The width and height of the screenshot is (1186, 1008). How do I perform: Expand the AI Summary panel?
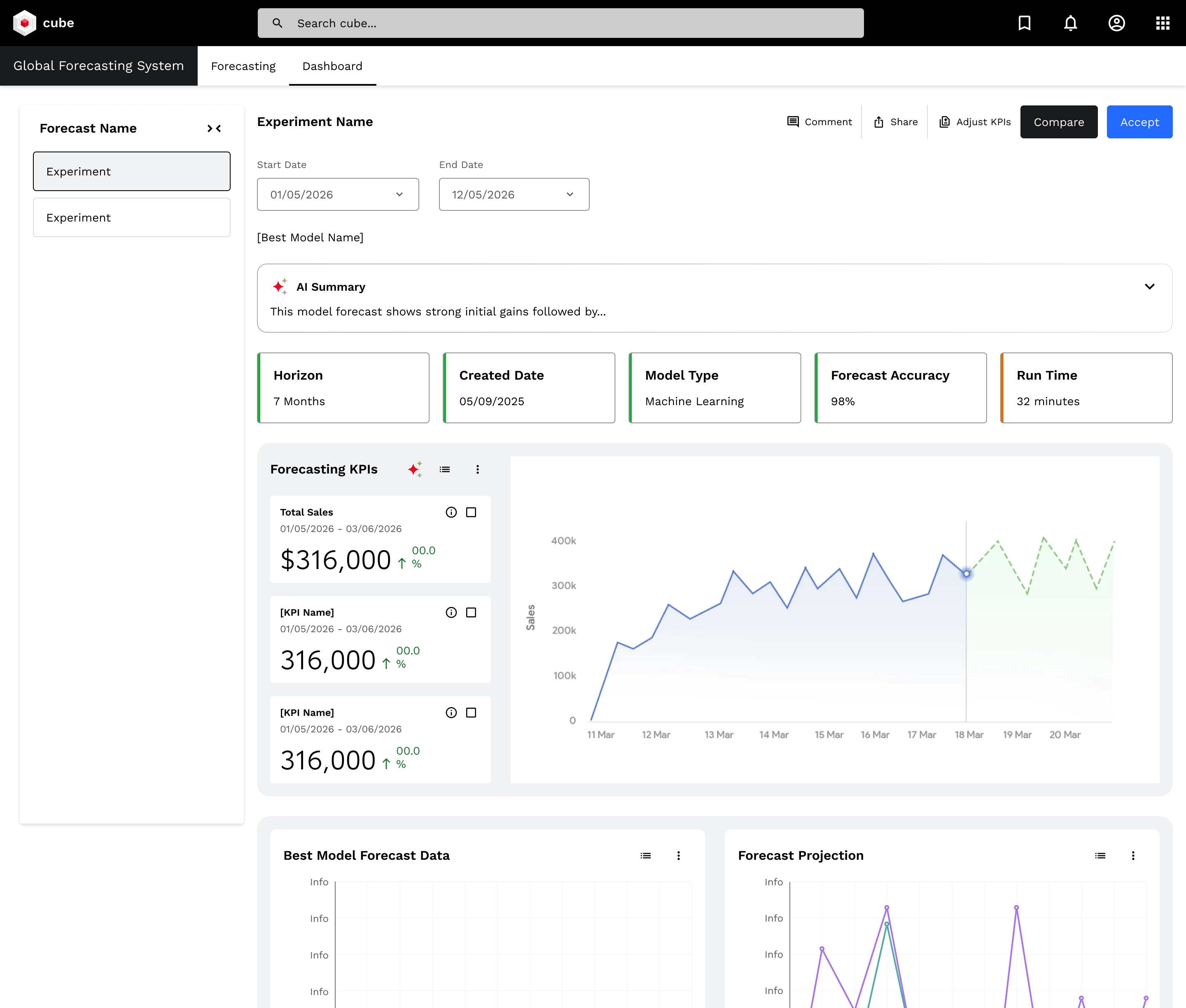(1149, 286)
